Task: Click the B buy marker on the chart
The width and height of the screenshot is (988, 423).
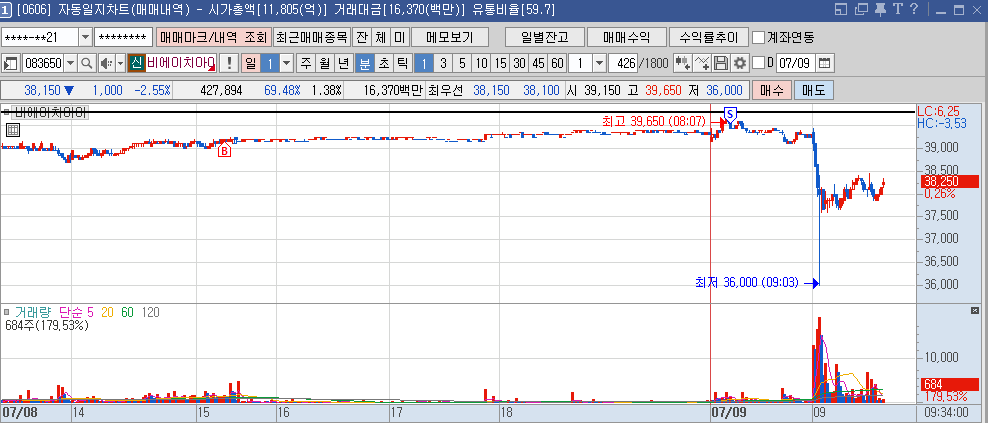Action: point(224,151)
